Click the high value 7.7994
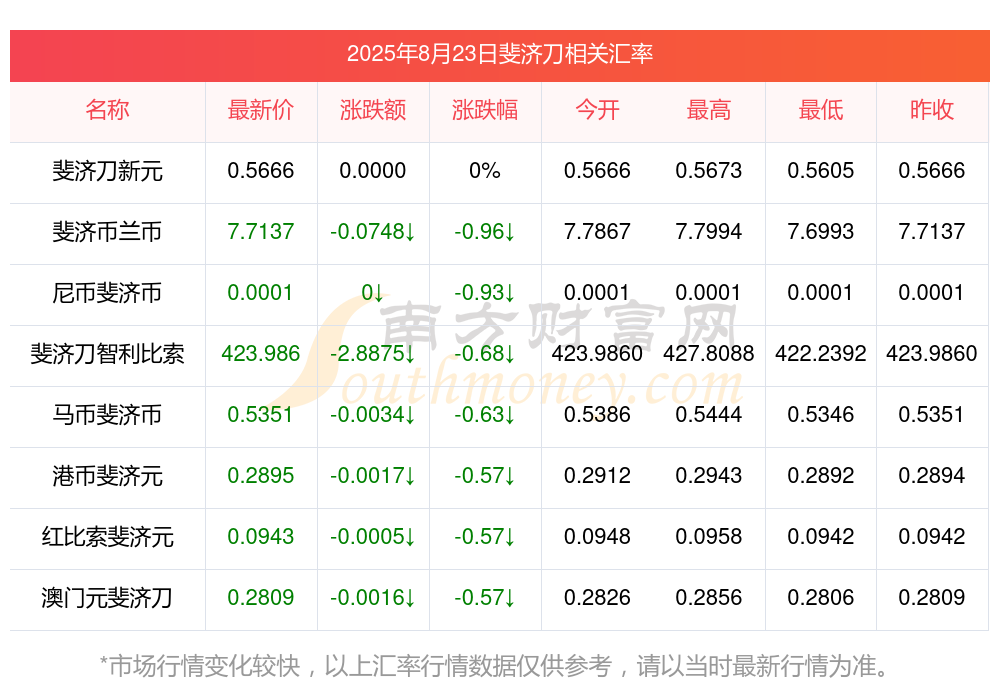This screenshot has width=1000, height=698. click(709, 232)
